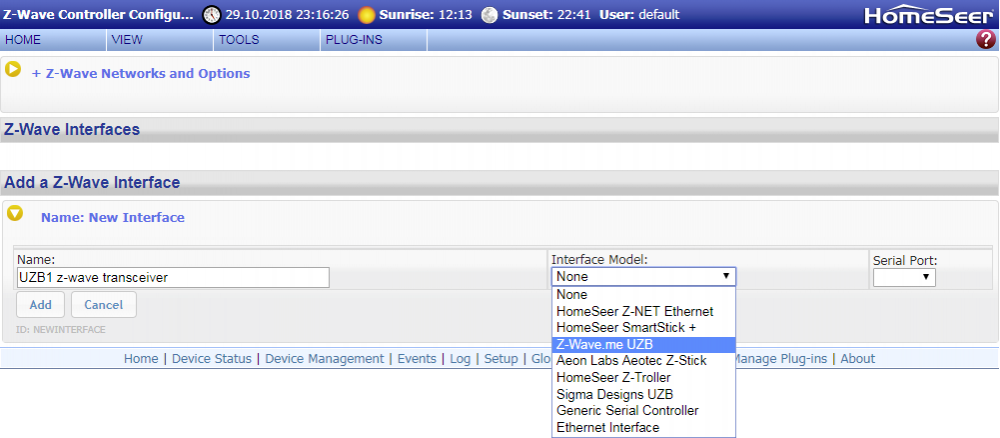Screen dimensions: 1000x438
Task: Click the interface Name input field
Action: [x=173, y=277]
